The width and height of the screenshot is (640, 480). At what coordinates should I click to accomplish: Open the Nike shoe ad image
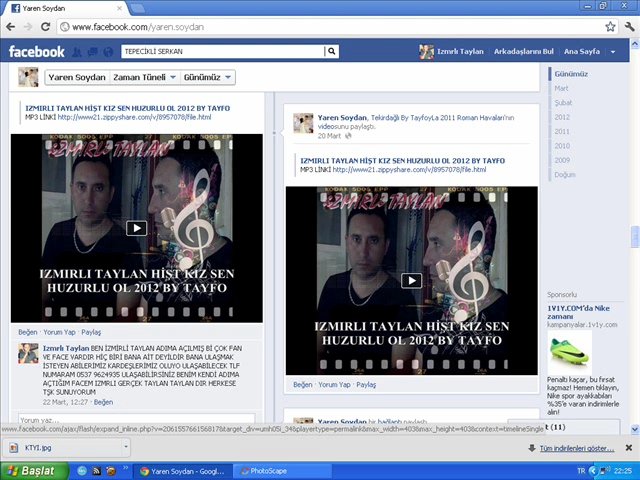tap(570, 352)
